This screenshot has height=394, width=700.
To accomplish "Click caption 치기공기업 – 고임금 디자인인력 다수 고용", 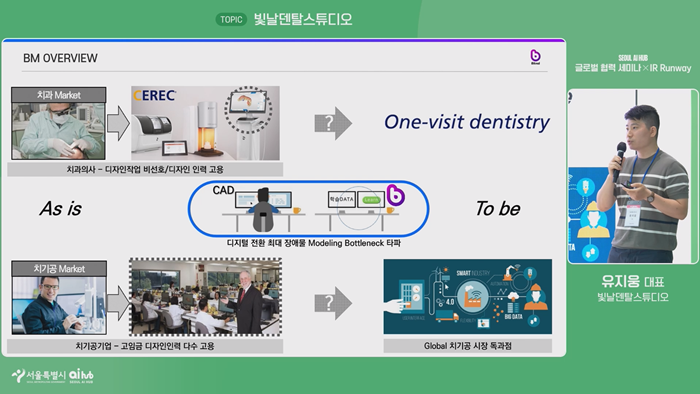I will [145, 346].
